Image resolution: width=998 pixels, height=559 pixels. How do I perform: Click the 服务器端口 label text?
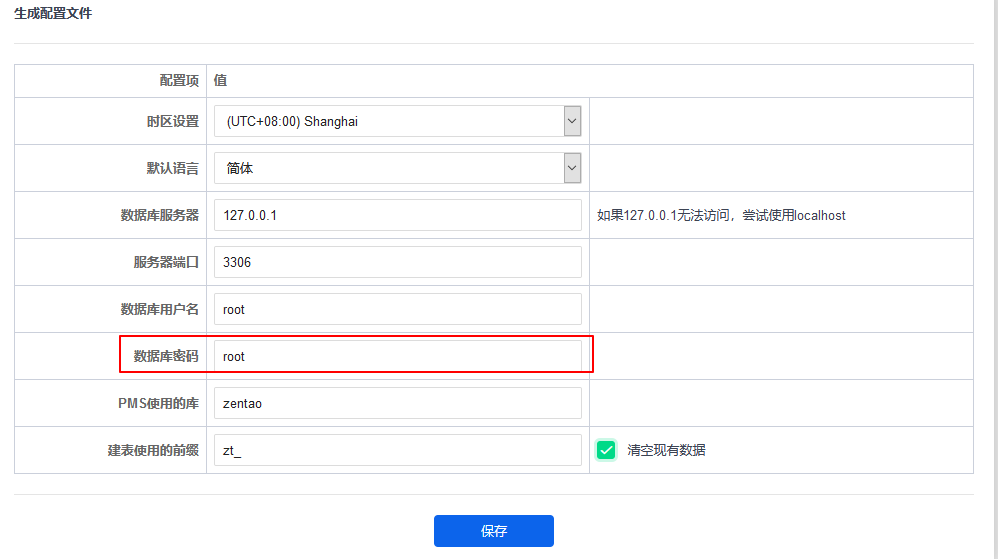click(x=166, y=262)
